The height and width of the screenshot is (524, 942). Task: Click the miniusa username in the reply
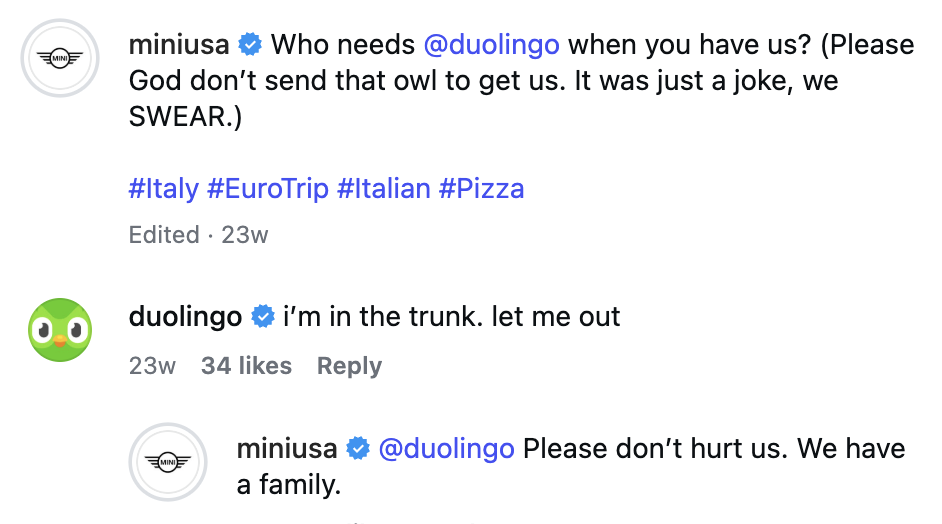coord(287,449)
